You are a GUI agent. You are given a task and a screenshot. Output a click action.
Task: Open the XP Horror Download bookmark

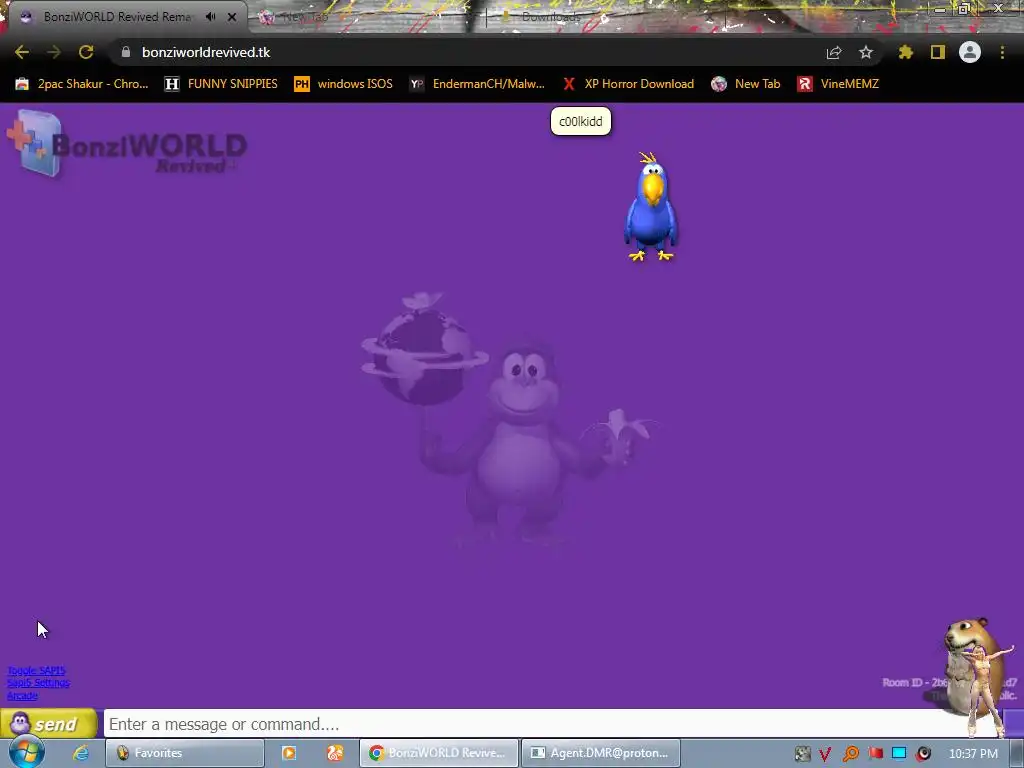pos(628,84)
